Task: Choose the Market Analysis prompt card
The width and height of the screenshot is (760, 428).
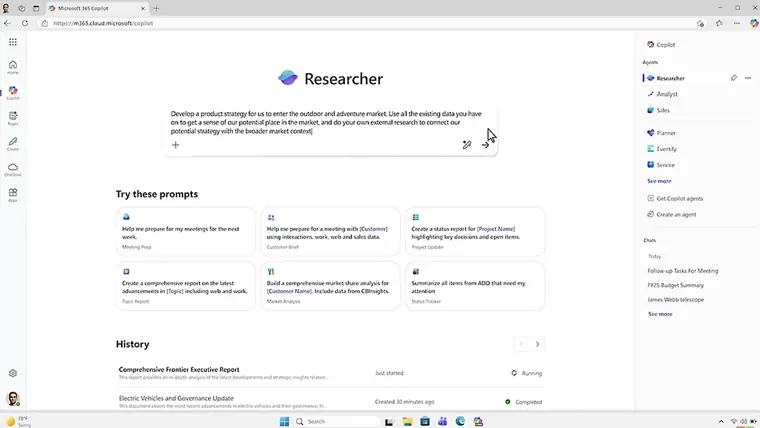Action: coord(331,286)
